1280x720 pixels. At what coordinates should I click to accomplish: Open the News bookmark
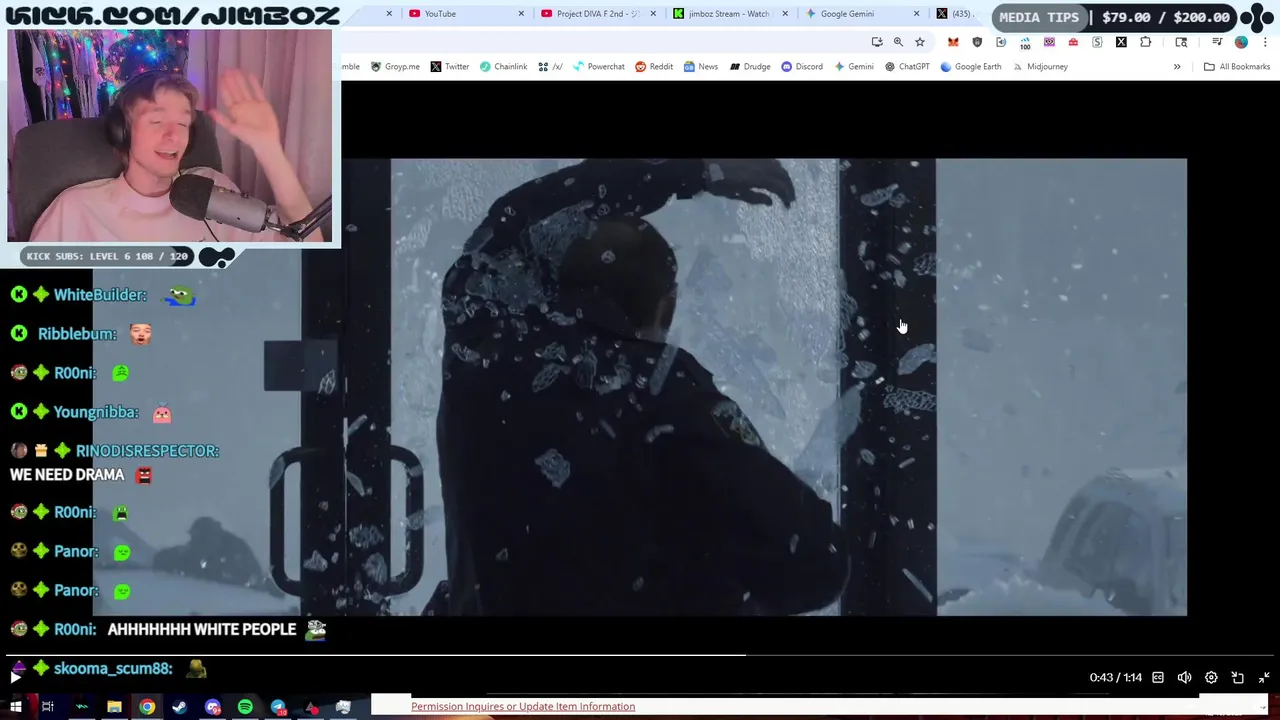click(x=700, y=67)
